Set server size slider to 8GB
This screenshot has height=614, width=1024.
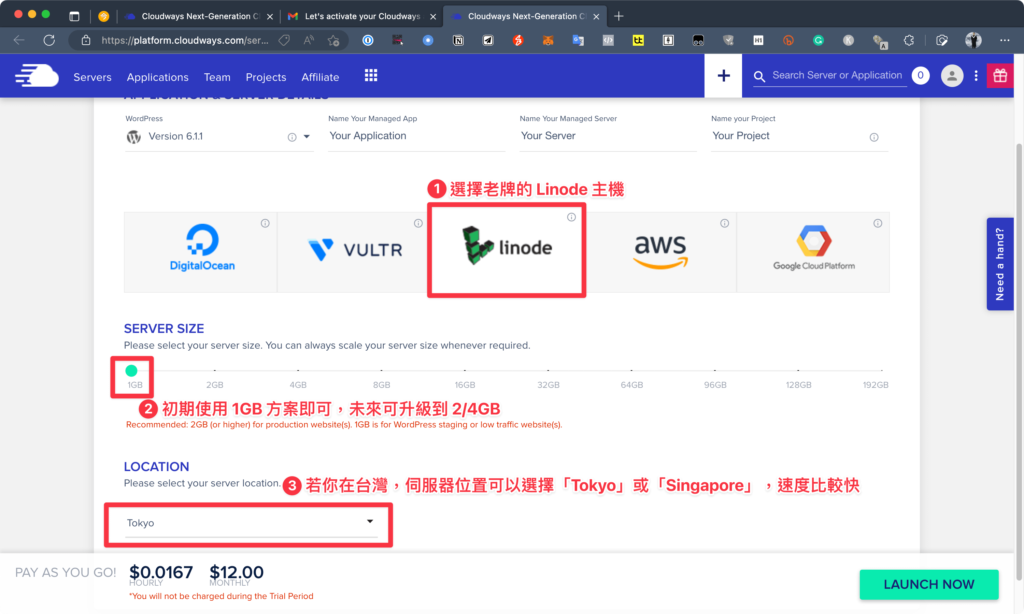coord(381,371)
